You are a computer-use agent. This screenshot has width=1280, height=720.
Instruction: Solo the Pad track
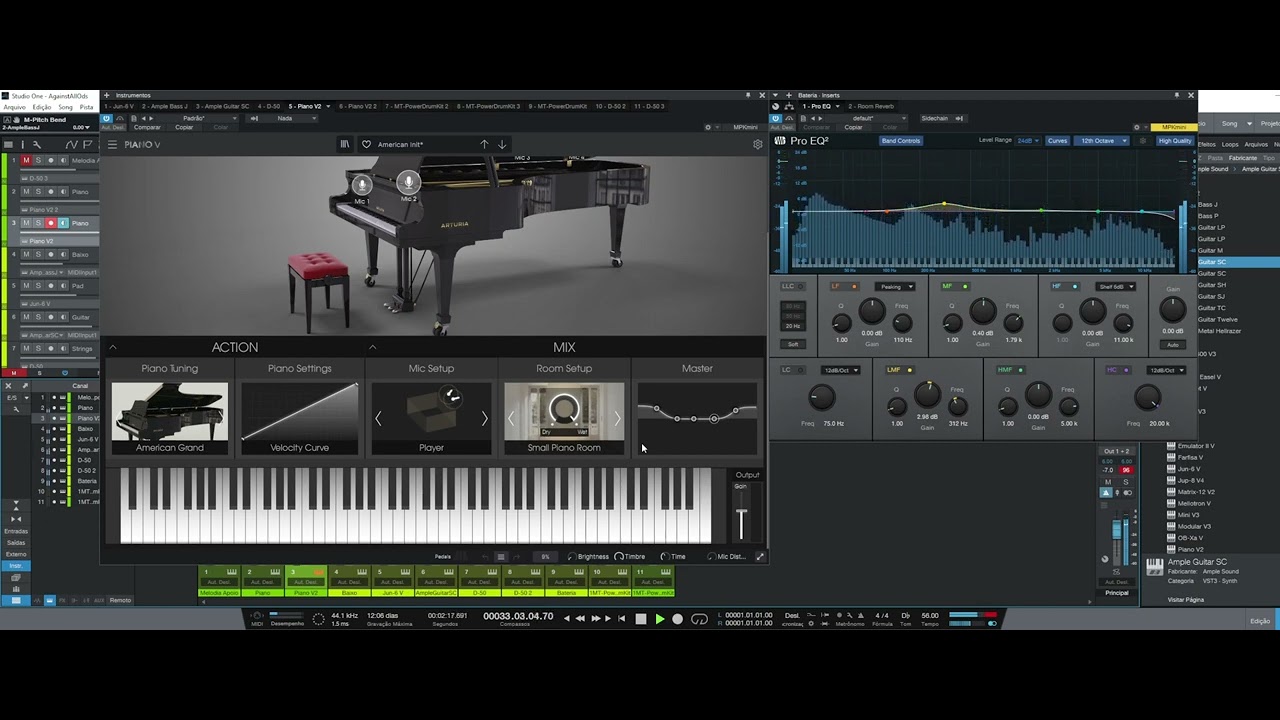point(38,286)
